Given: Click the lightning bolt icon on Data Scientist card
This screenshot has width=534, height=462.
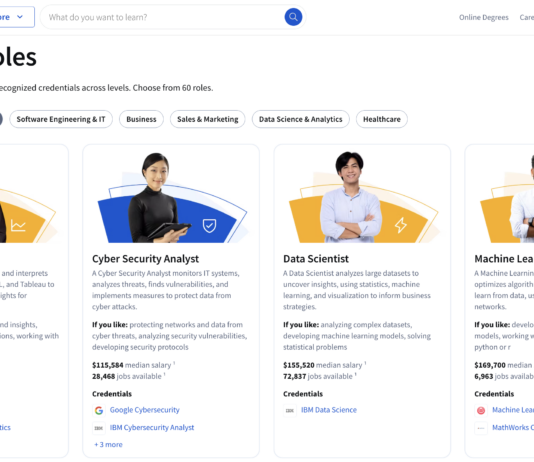Looking at the screenshot, I should click(400, 225).
